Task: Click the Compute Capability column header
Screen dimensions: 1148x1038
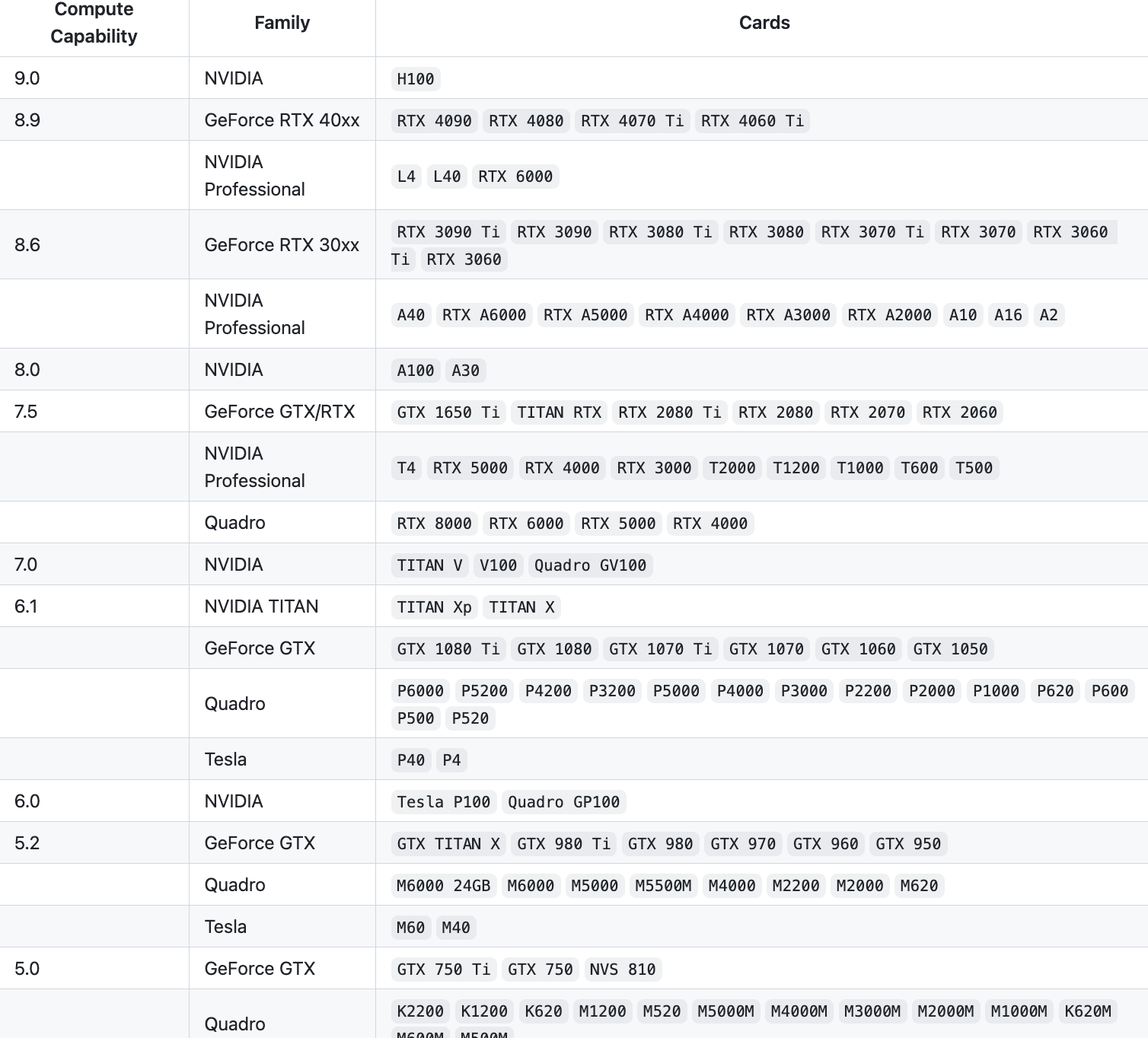Action: [x=94, y=23]
